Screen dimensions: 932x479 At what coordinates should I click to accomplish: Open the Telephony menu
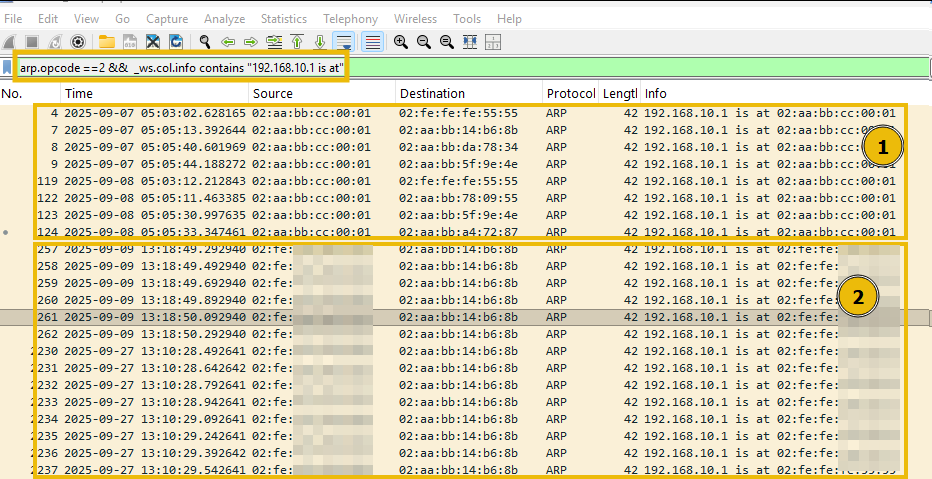point(351,19)
